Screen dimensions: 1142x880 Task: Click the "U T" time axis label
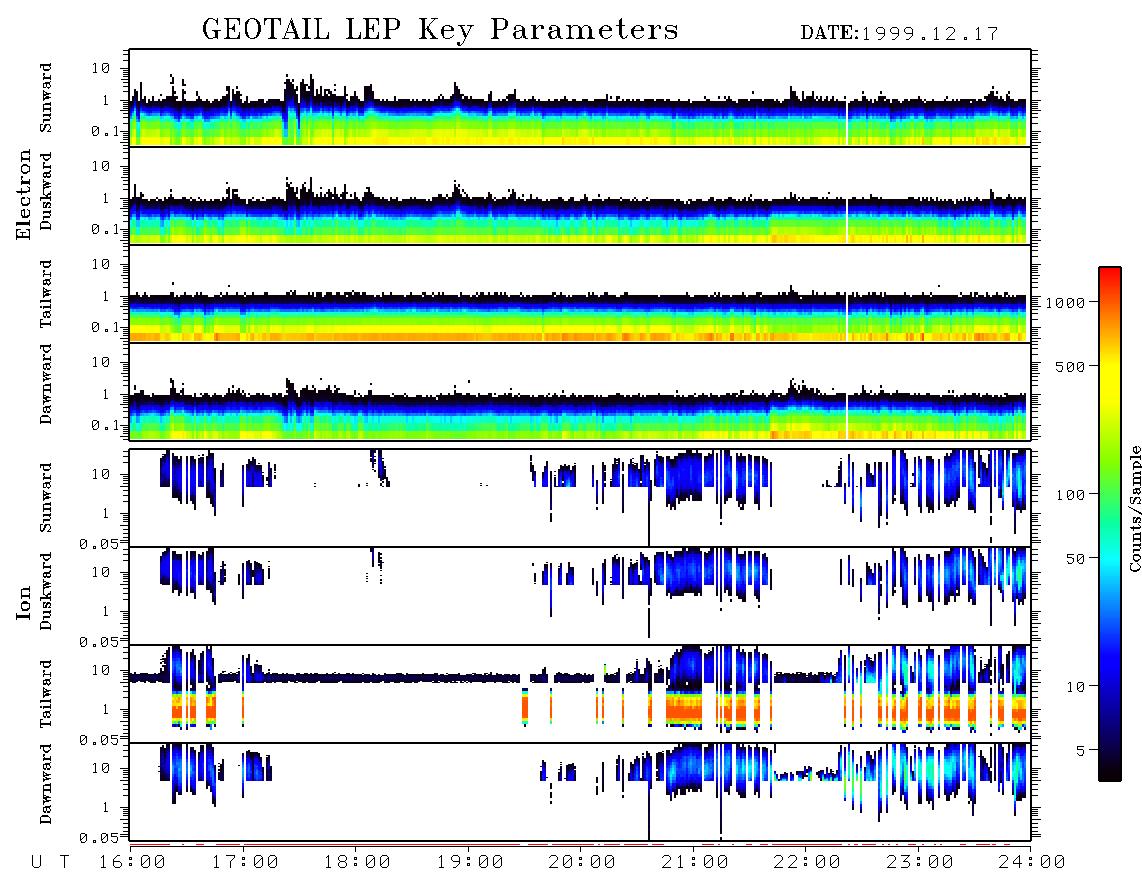pyautogui.click(x=50, y=863)
